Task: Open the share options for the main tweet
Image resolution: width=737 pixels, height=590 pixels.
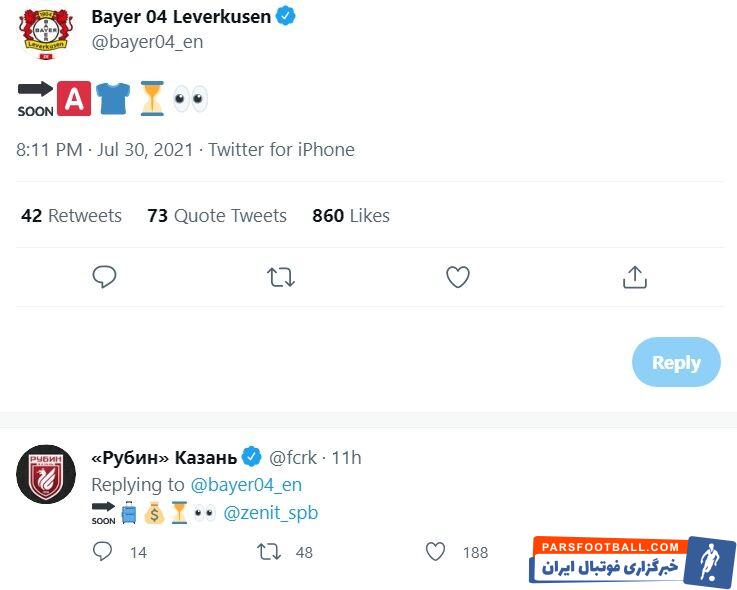Action: coord(635,277)
